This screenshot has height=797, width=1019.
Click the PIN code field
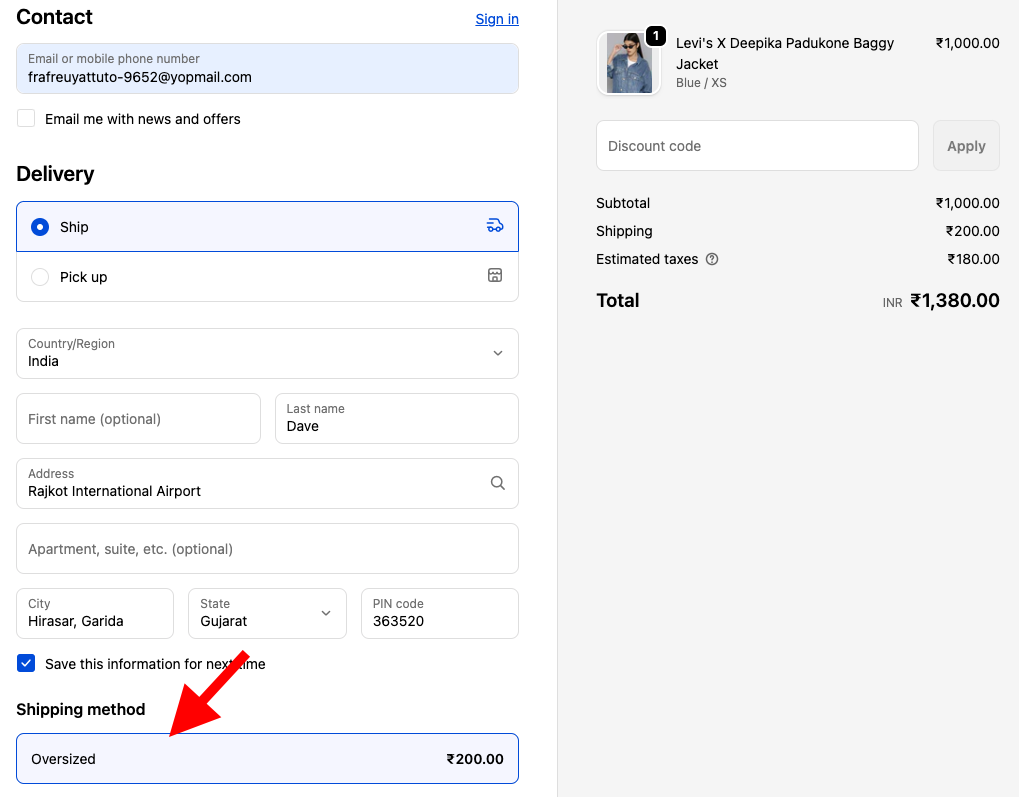coord(440,614)
